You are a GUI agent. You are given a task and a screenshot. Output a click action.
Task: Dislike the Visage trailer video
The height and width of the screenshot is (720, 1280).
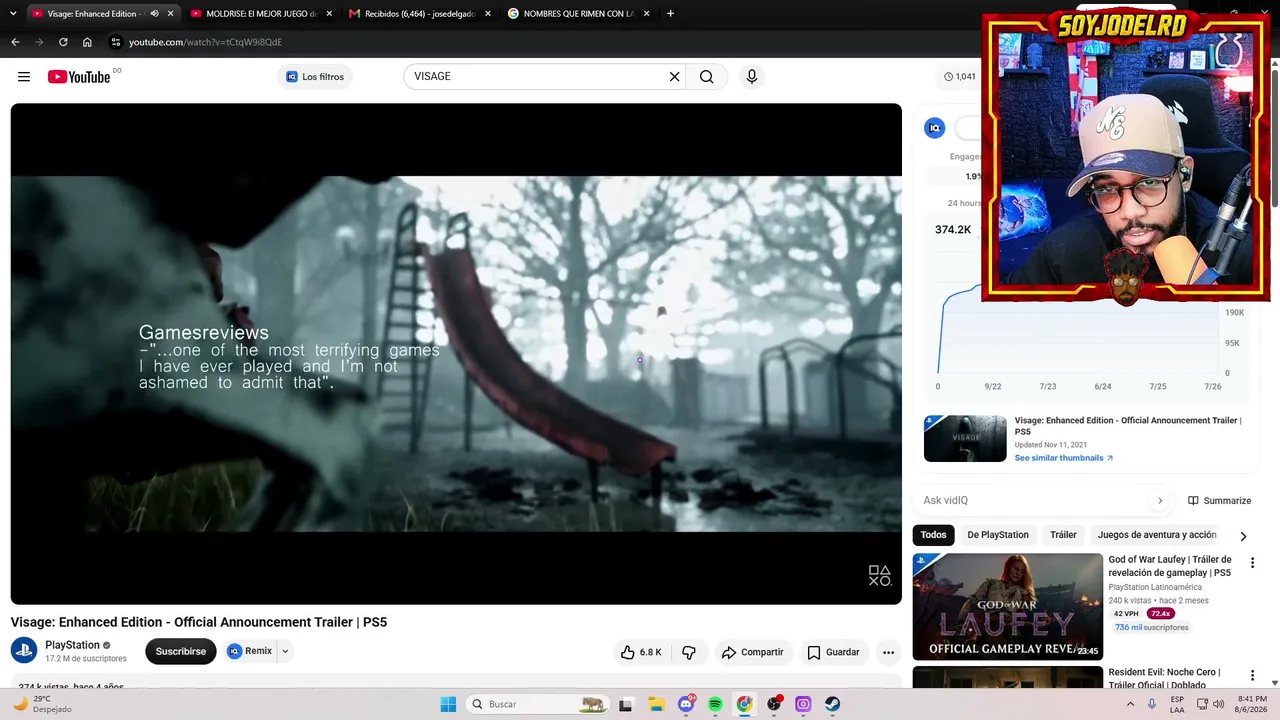(x=689, y=652)
